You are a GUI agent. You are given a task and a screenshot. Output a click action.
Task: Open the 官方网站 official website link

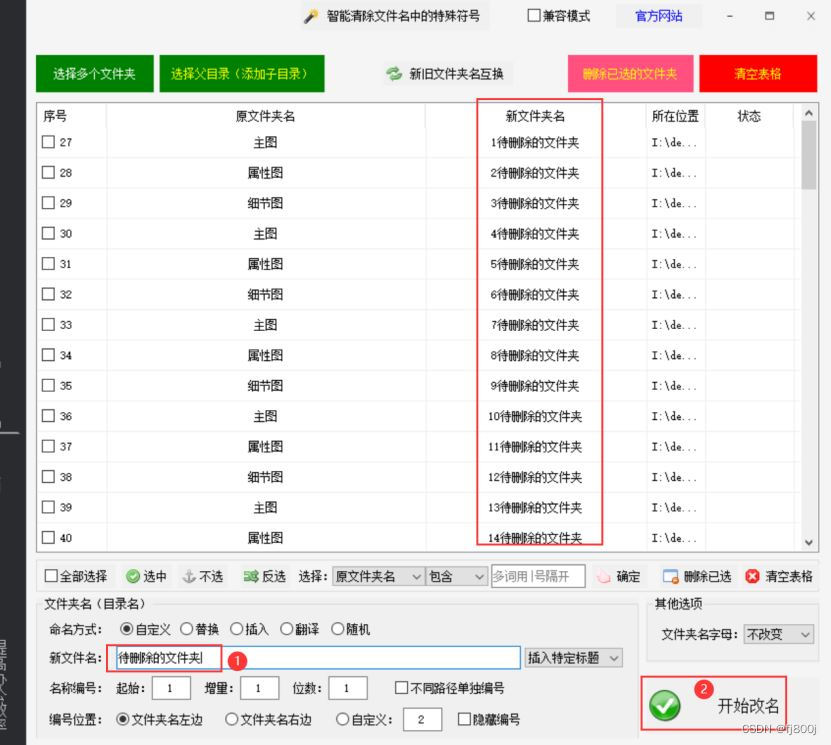[x=659, y=16]
